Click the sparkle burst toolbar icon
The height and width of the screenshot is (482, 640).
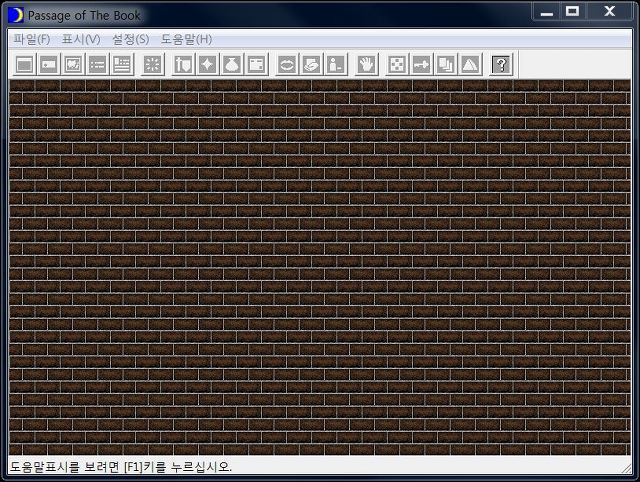tap(152, 64)
